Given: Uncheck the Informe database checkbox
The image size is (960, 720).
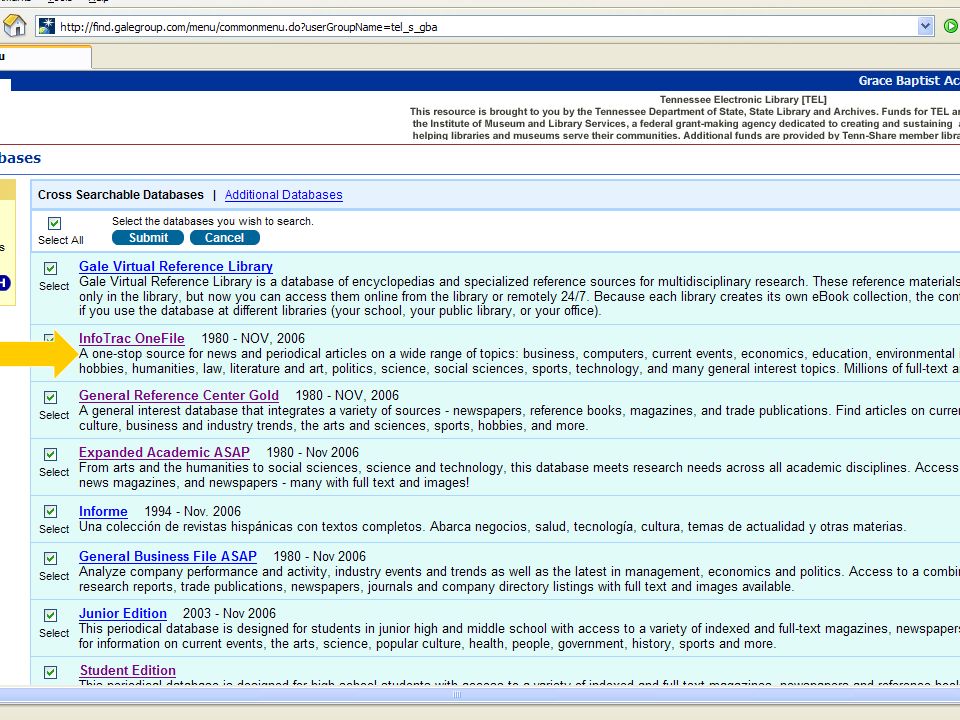Looking at the screenshot, I should click(51, 511).
